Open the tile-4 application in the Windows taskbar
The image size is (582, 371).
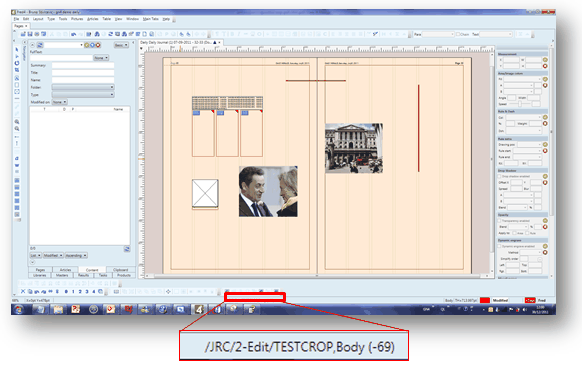point(199,309)
